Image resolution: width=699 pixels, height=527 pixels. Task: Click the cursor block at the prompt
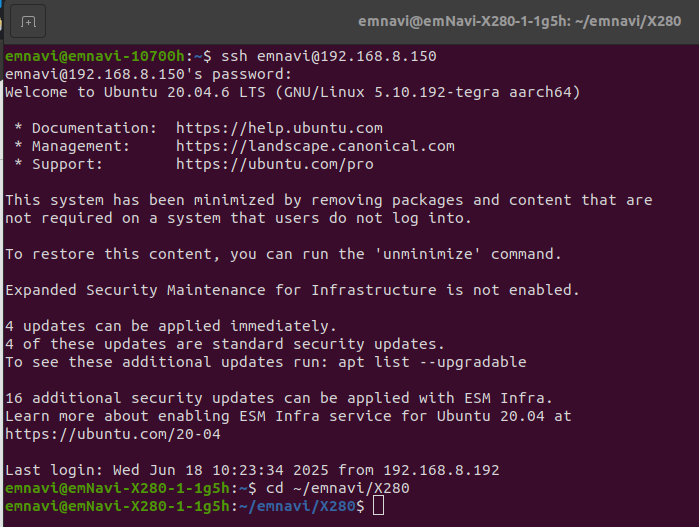click(x=378, y=506)
